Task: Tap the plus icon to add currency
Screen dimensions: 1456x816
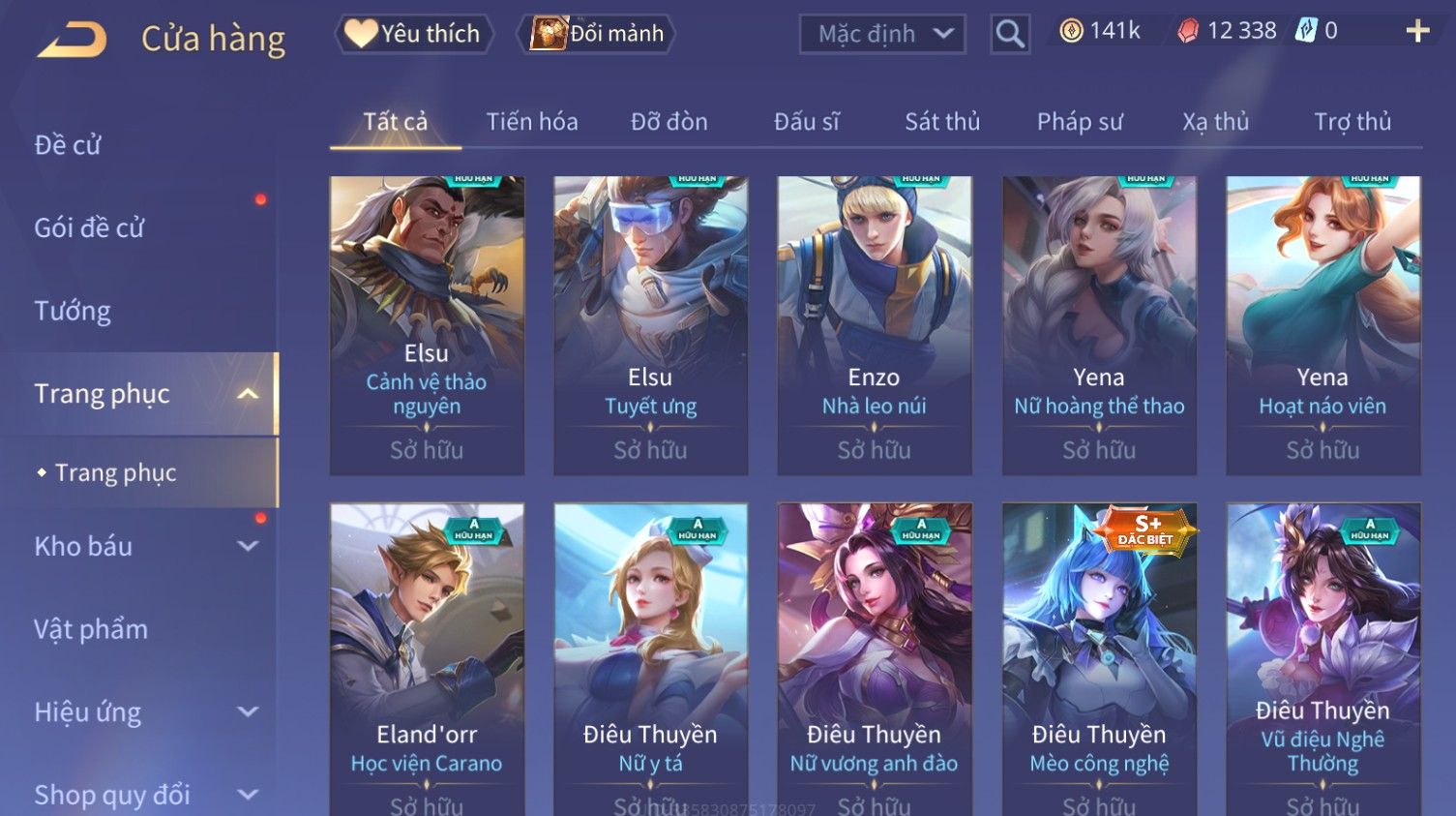Action: [x=1417, y=31]
